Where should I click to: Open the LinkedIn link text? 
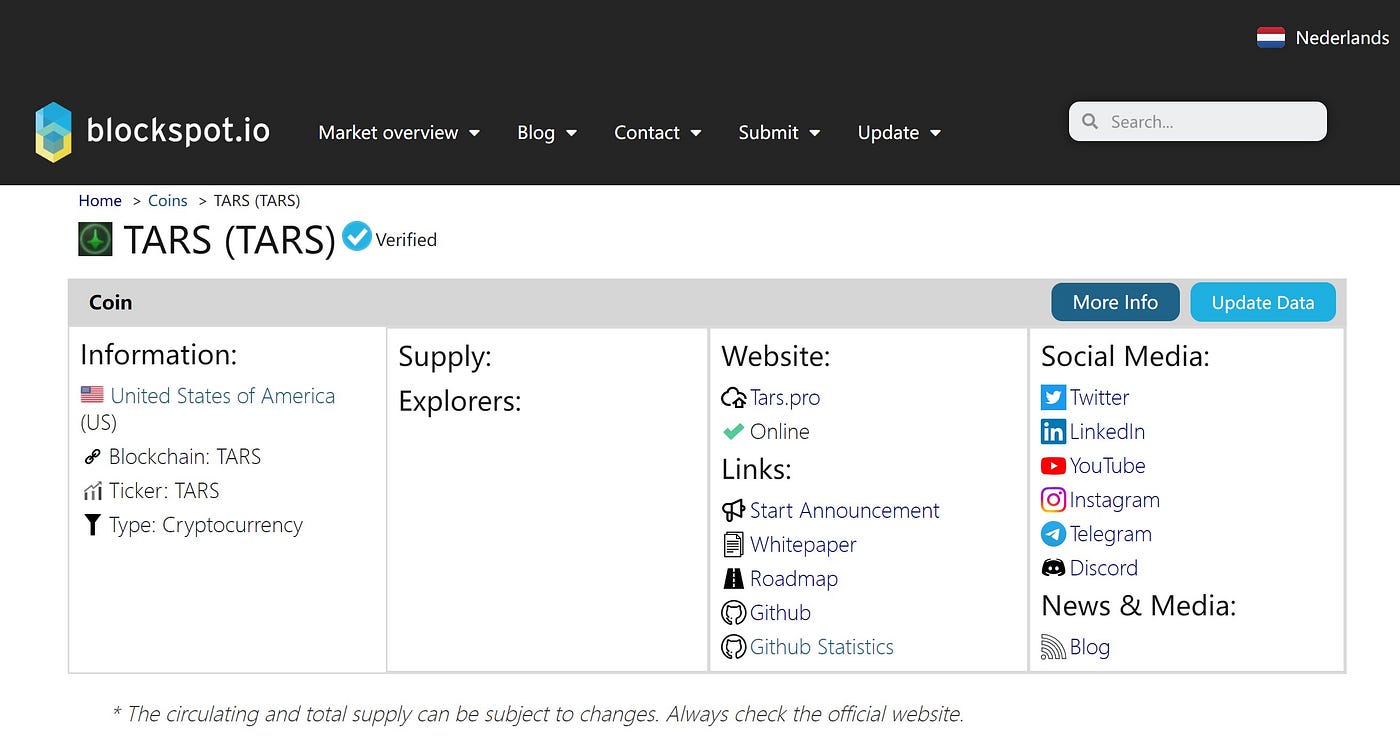coord(1107,431)
